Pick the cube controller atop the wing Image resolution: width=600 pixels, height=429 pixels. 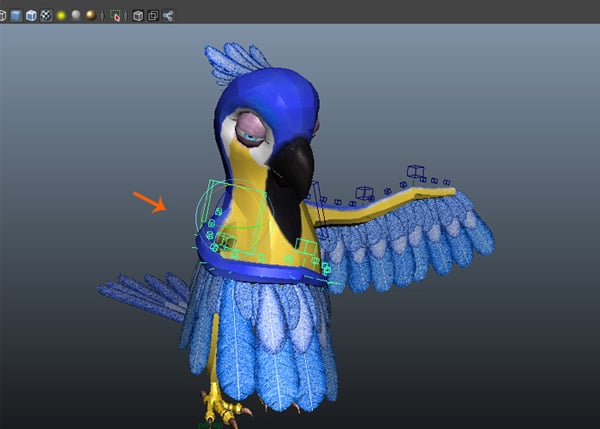(415, 171)
